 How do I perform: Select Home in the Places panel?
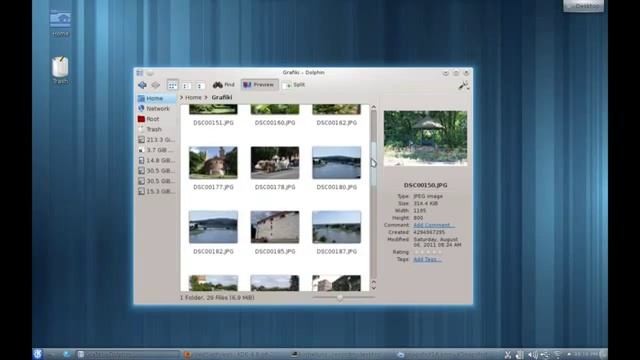(x=156, y=98)
